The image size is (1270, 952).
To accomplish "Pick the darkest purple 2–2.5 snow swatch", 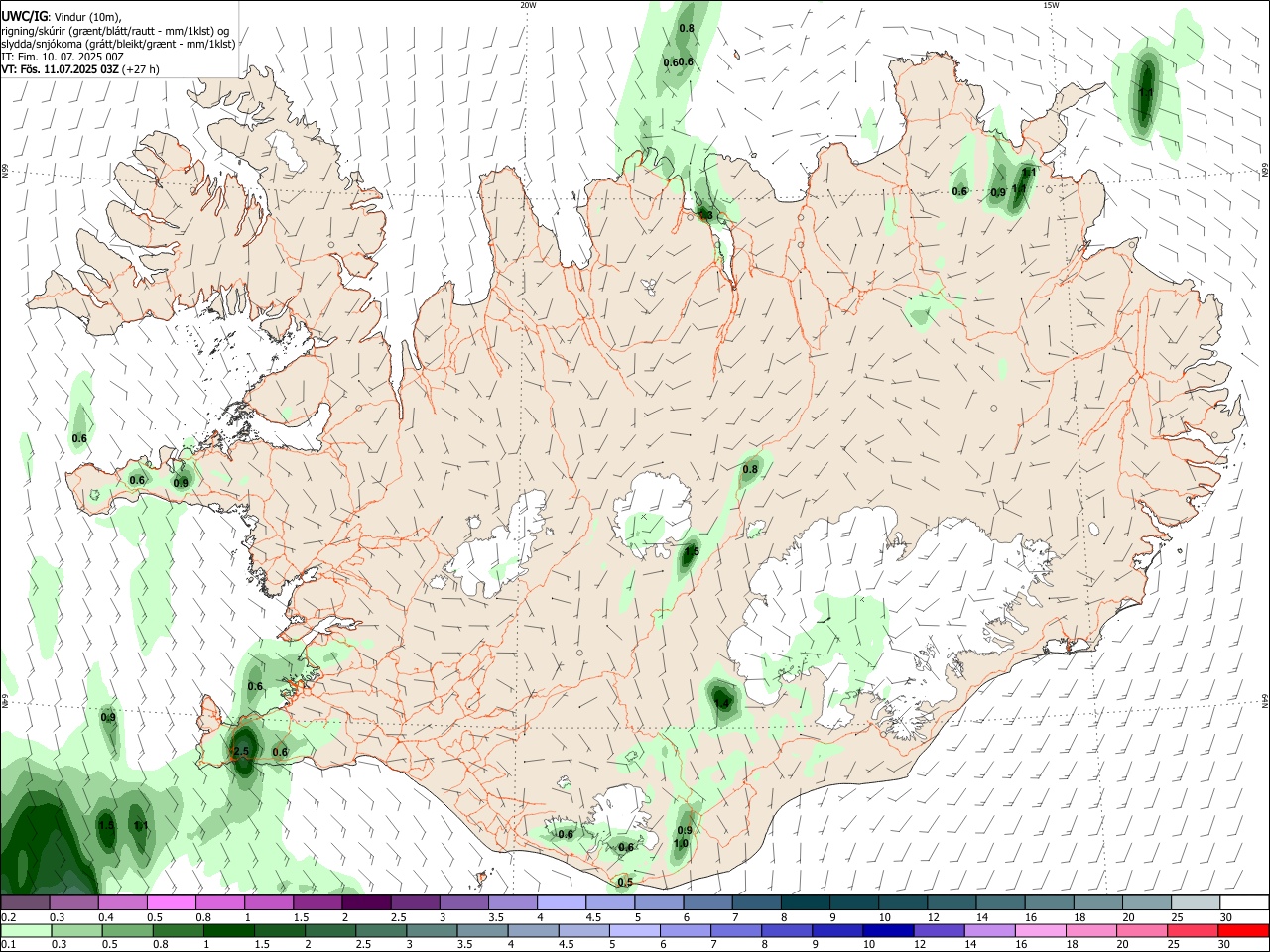I will tap(366, 903).
